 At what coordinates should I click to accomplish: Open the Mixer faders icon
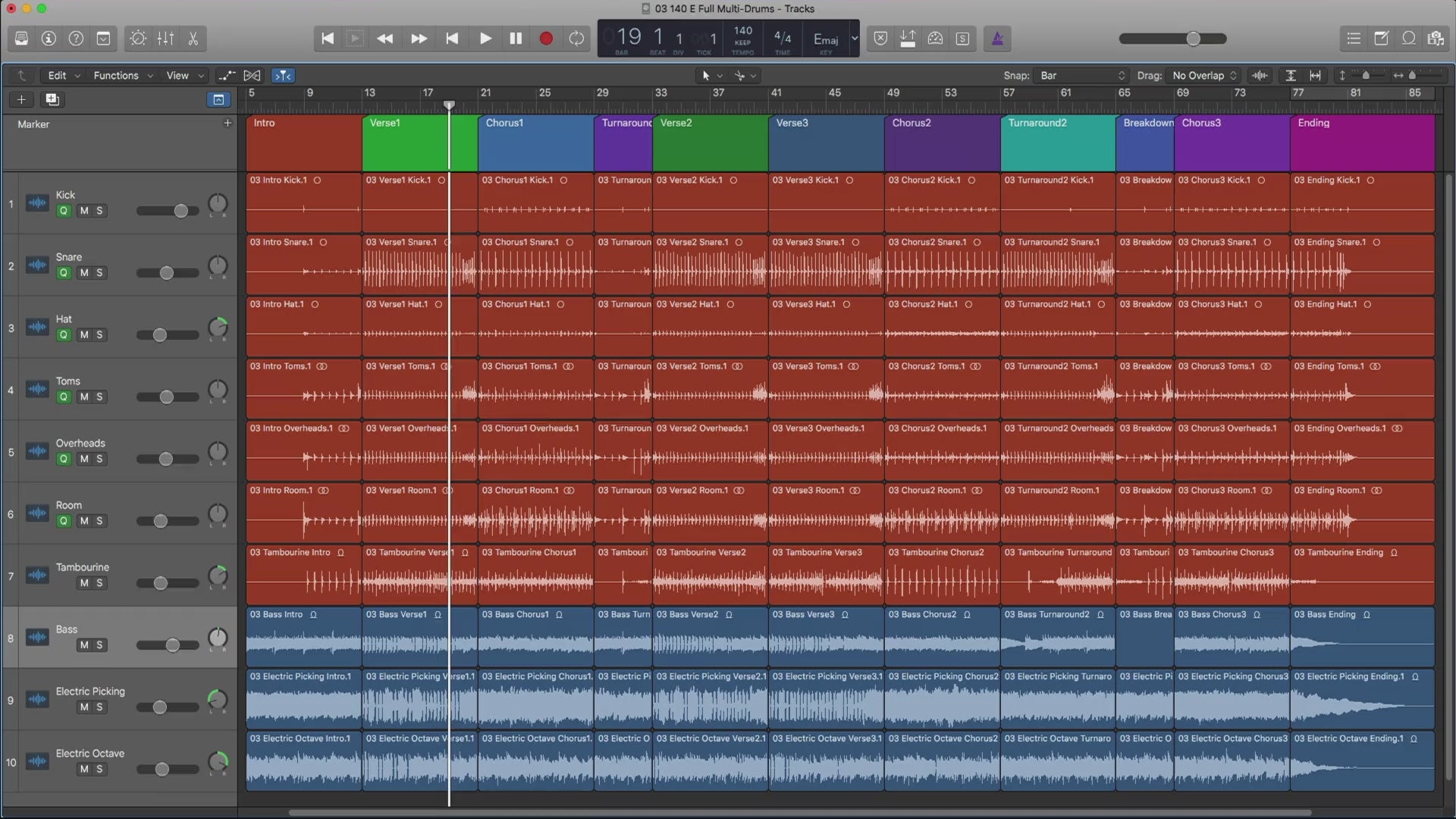point(165,38)
